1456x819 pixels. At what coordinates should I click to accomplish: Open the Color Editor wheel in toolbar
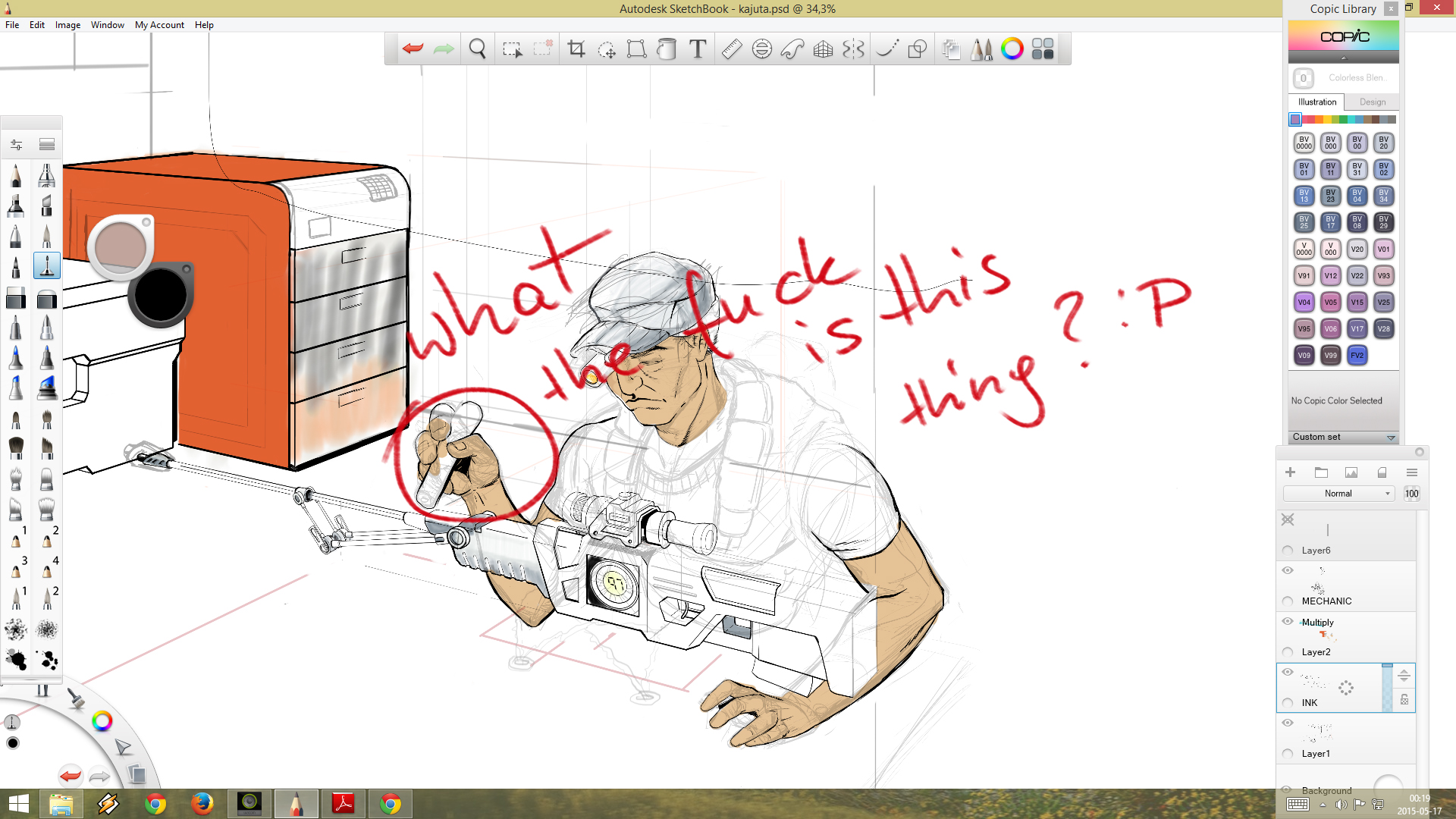click(1012, 49)
